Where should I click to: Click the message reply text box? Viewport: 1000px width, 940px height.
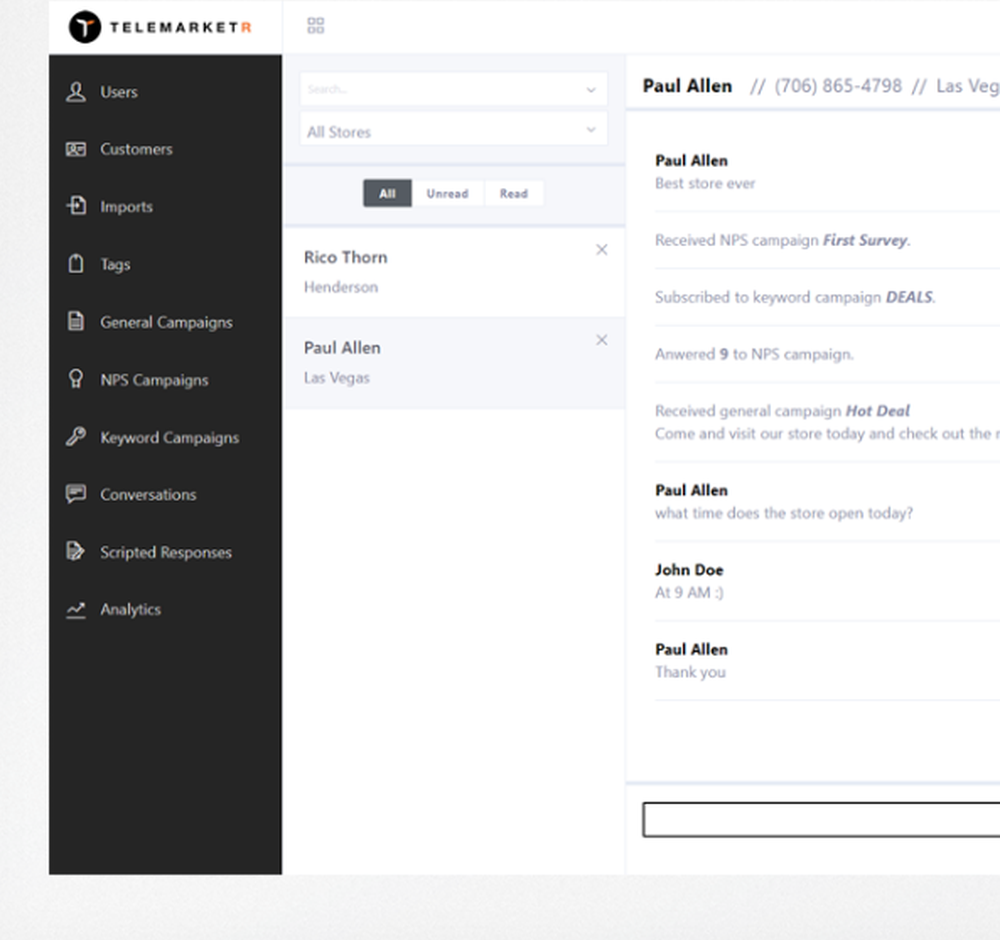(x=821, y=819)
